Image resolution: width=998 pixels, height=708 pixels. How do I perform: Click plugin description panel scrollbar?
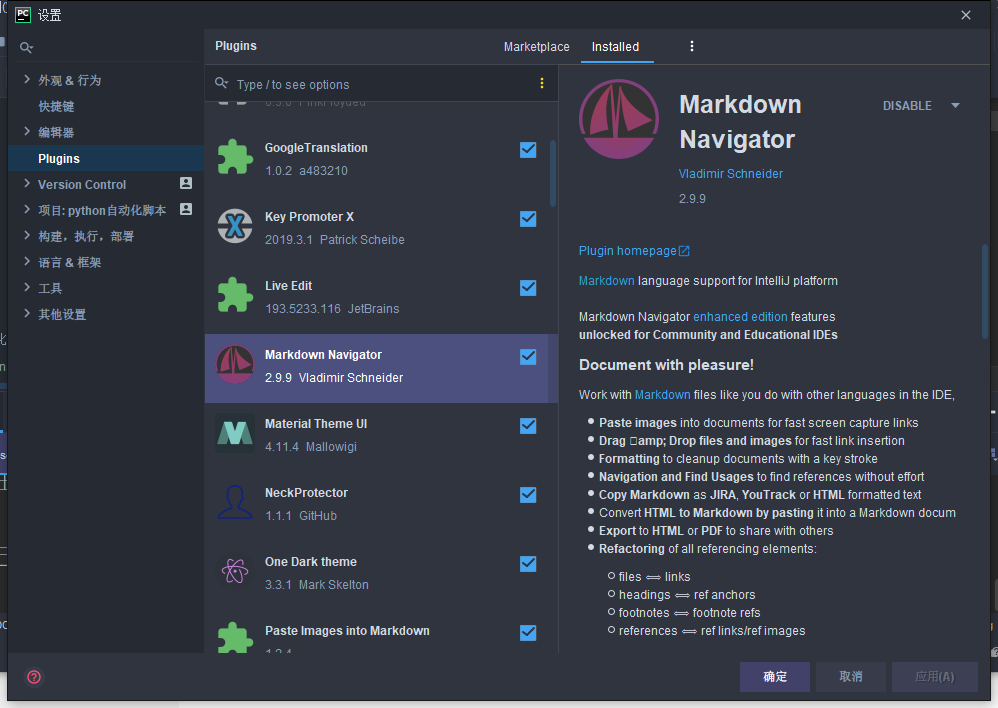pyautogui.click(x=985, y=291)
